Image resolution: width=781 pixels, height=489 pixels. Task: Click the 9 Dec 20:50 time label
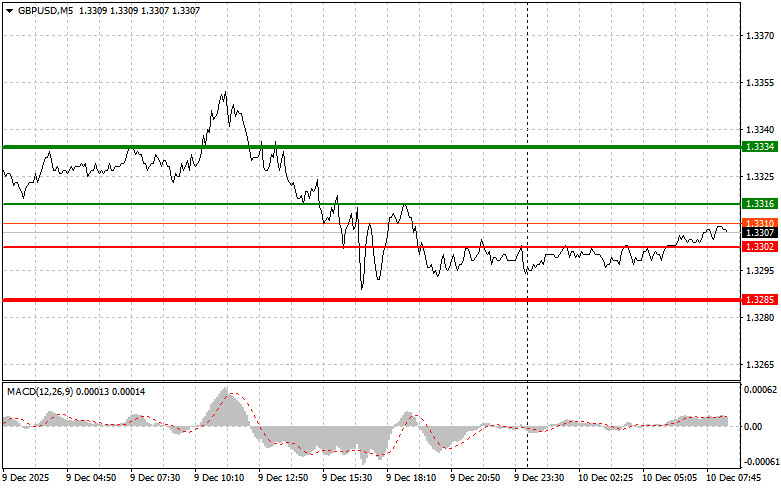coord(475,478)
